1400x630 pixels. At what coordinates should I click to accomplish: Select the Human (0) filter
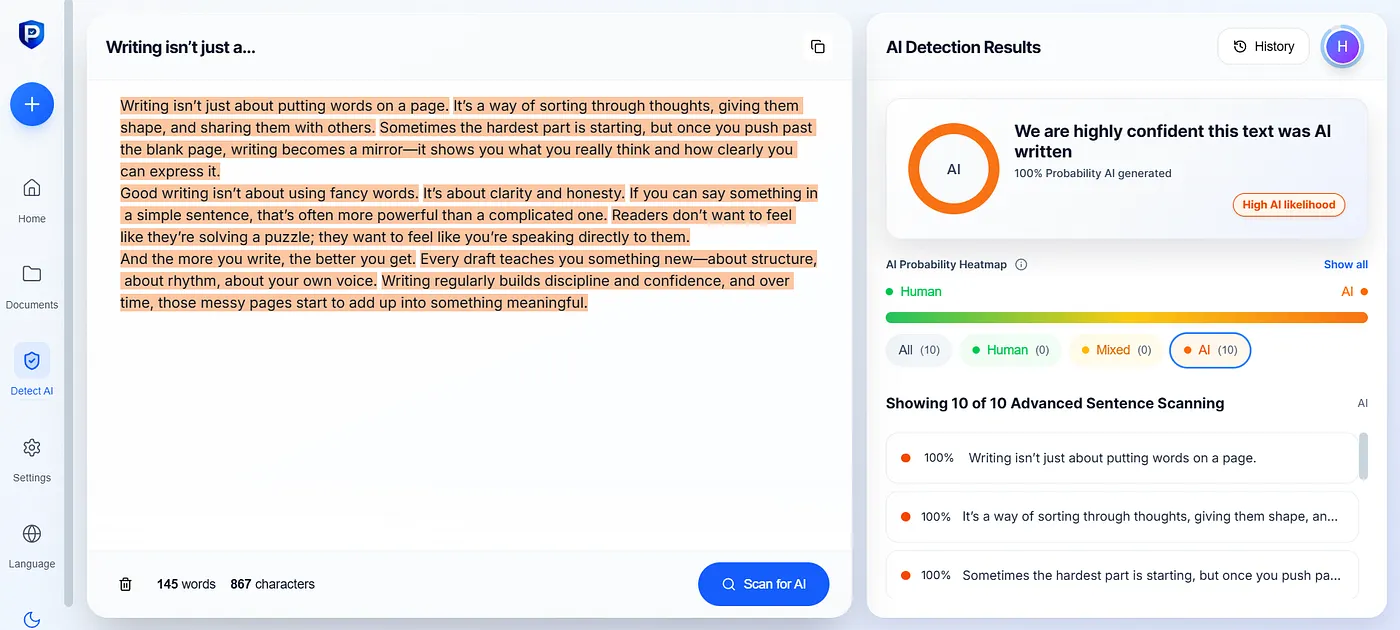pyautogui.click(x=1010, y=350)
